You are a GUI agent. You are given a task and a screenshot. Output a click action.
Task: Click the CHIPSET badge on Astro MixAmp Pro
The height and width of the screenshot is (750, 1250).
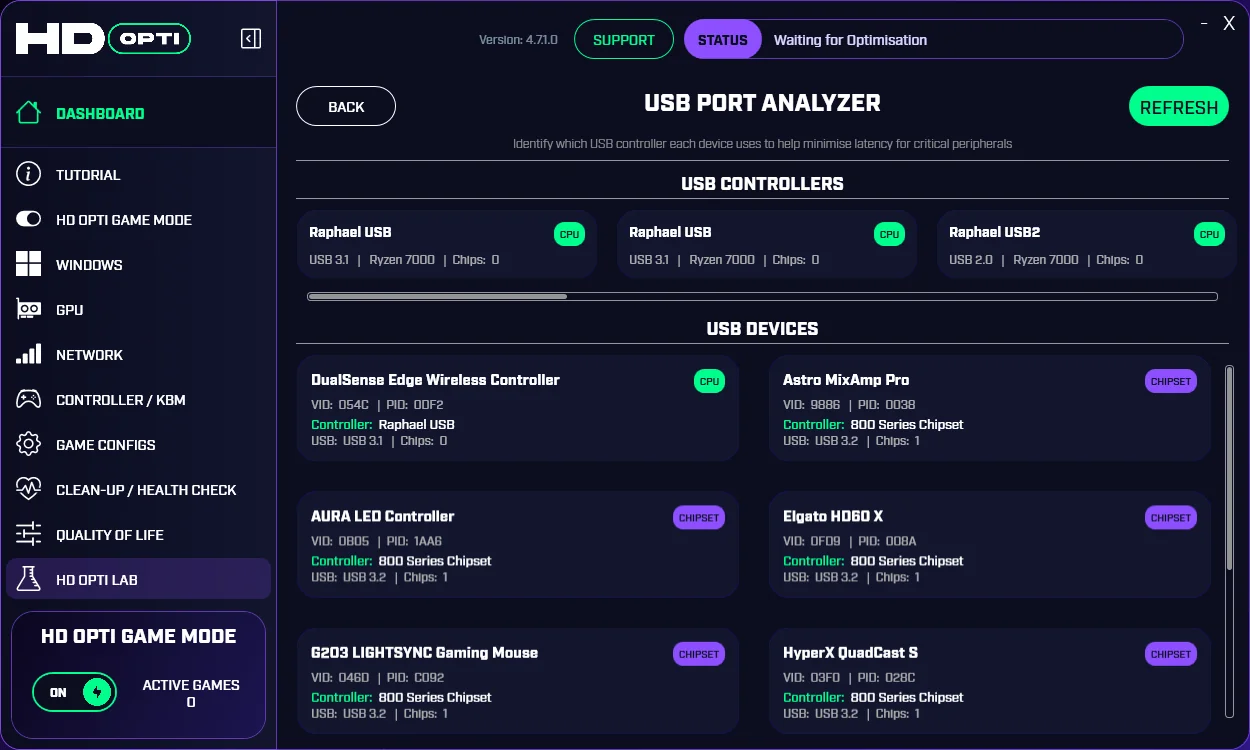tap(1170, 381)
